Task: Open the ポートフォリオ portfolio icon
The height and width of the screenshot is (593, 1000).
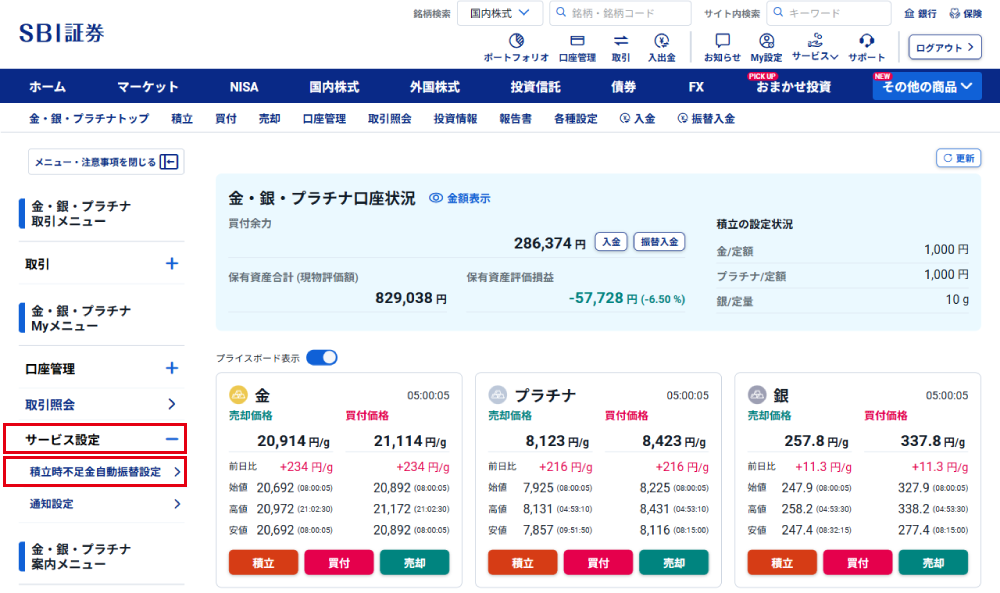Action: coord(516,42)
